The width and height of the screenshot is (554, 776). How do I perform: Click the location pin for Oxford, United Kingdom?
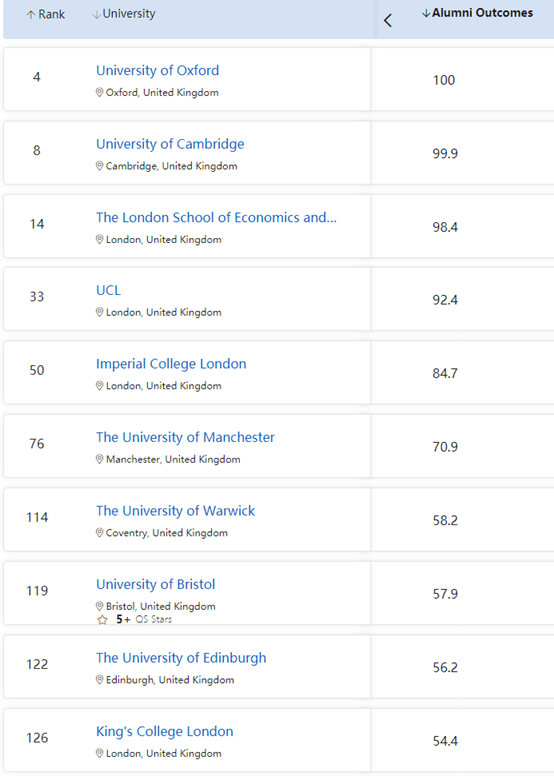click(x=100, y=93)
